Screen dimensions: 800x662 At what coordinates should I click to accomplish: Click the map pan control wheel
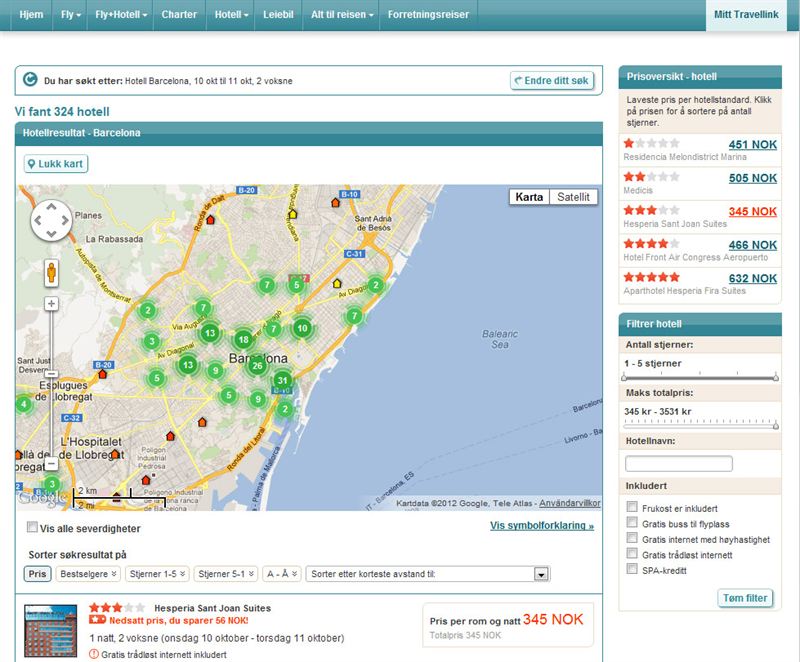click(51, 221)
